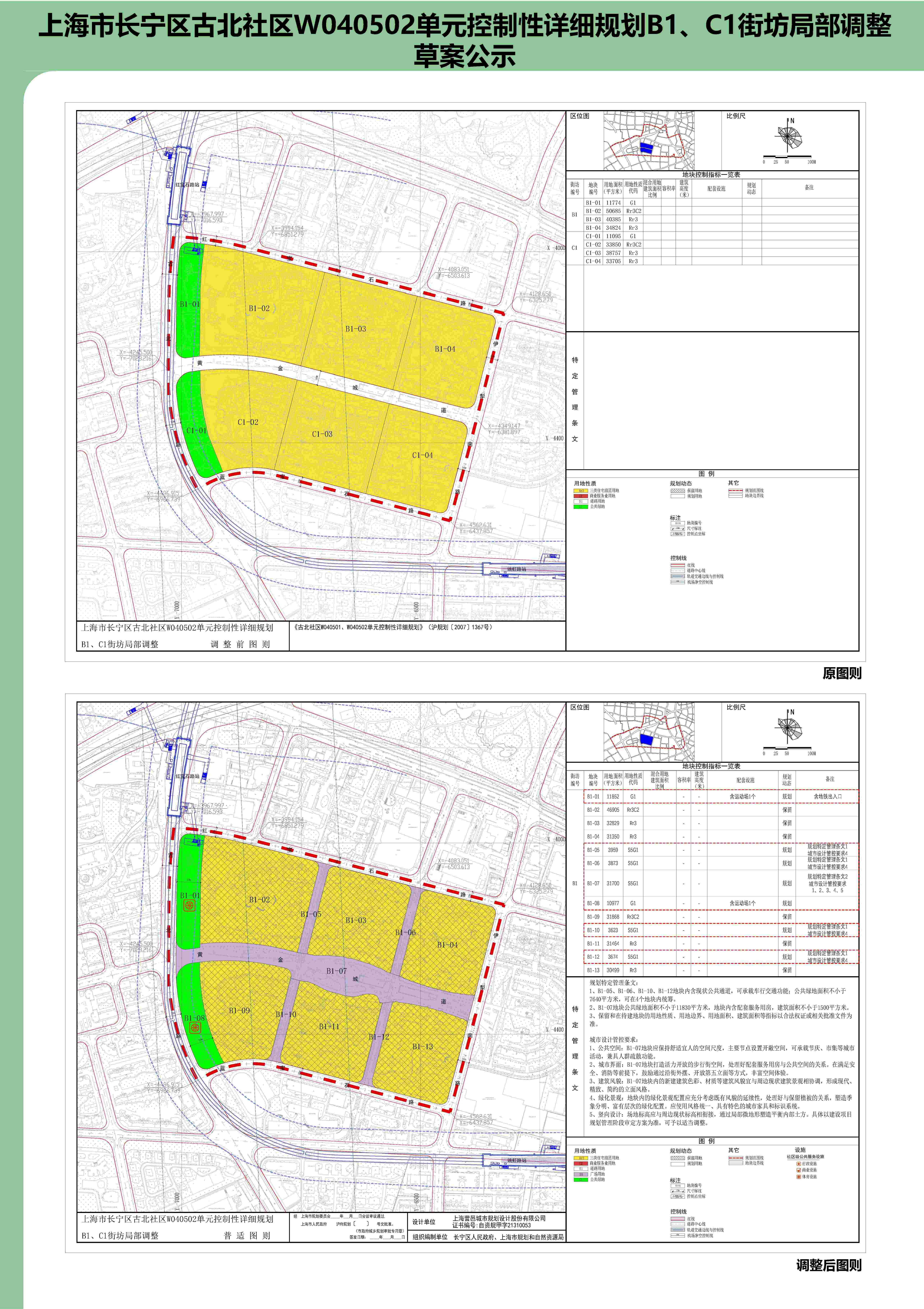Viewport: 924px width, 1309px height.
Task: Click the 行政设施 star icon in the legend
Action: [799, 1164]
